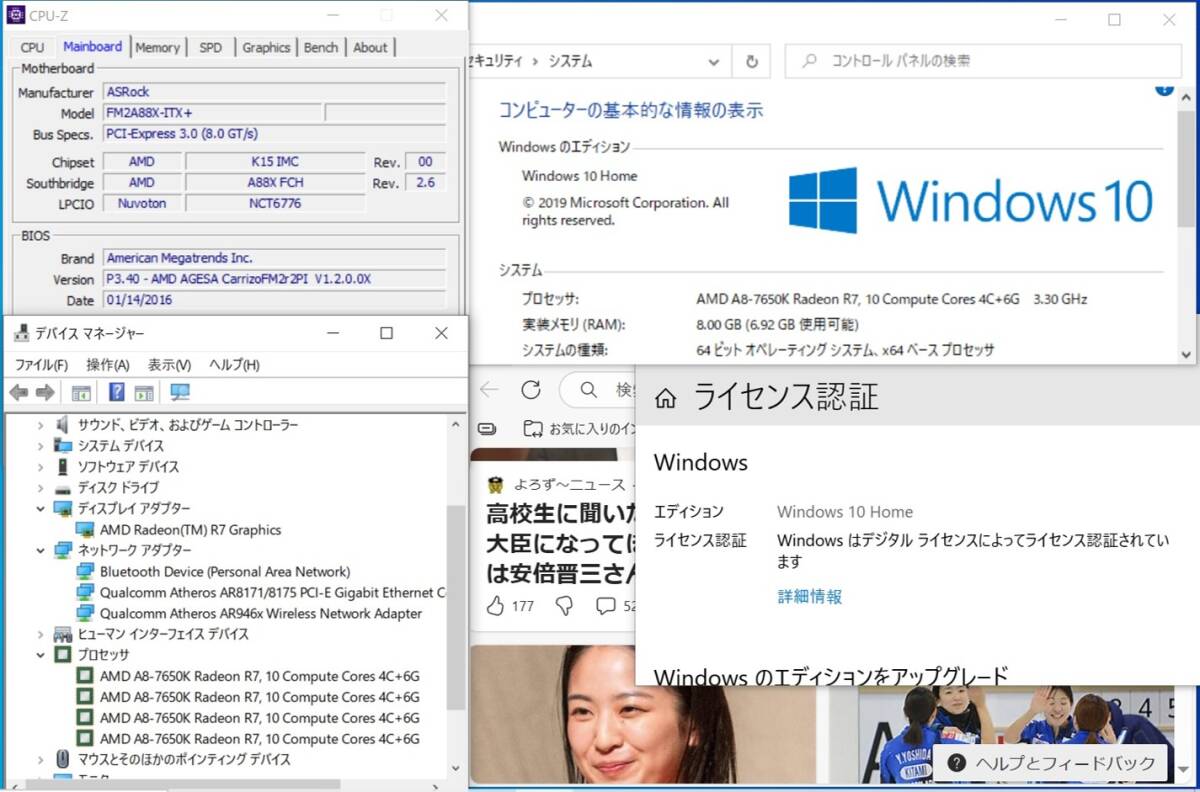Open the ヘルプ(H) menu in Device Manager
The width and height of the screenshot is (1200, 792).
234,365
